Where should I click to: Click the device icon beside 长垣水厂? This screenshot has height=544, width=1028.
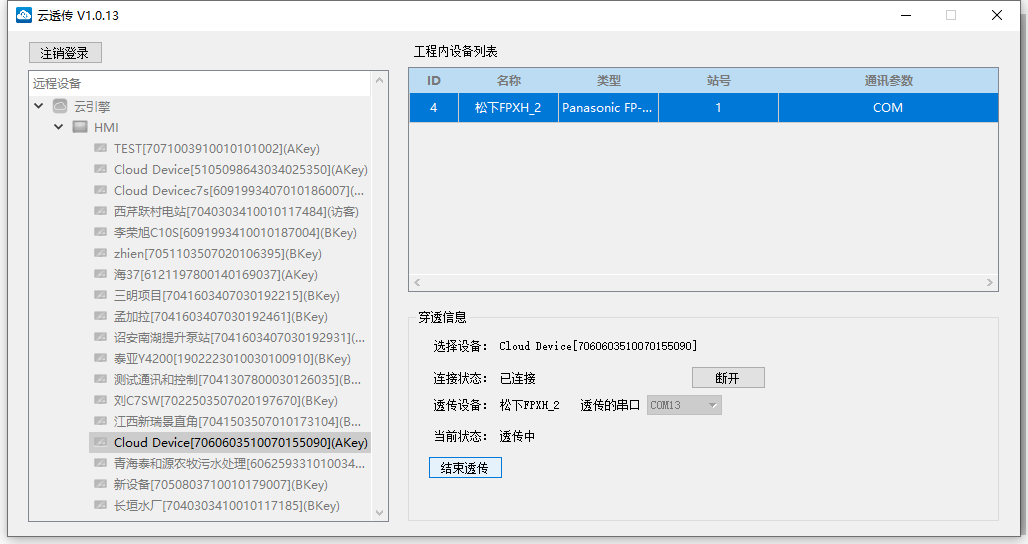point(100,505)
